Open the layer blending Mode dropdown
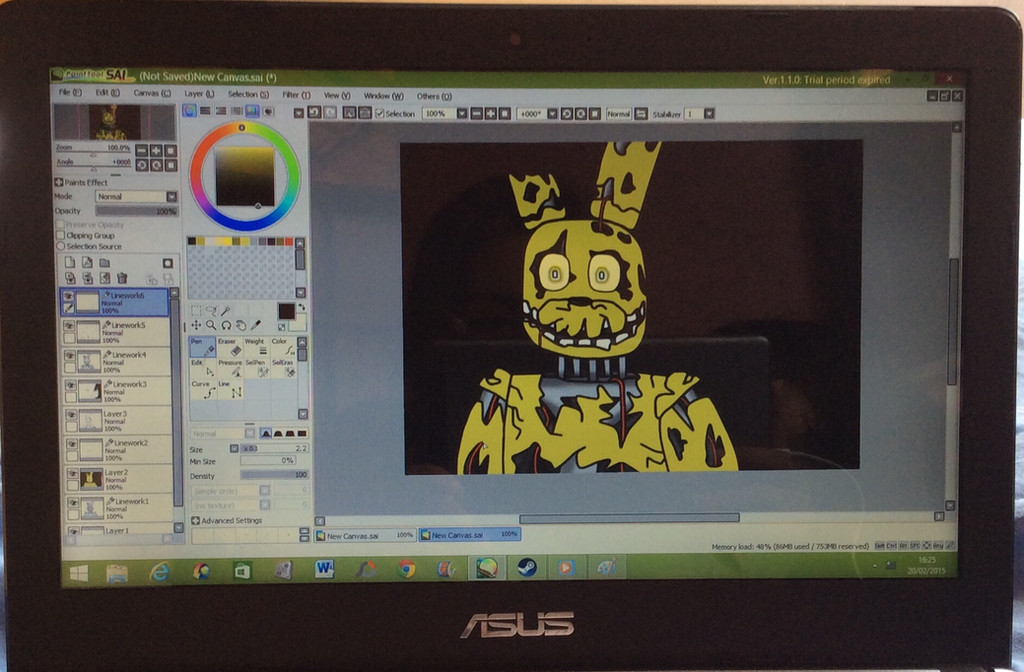The height and width of the screenshot is (672, 1024). (x=136, y=197)
